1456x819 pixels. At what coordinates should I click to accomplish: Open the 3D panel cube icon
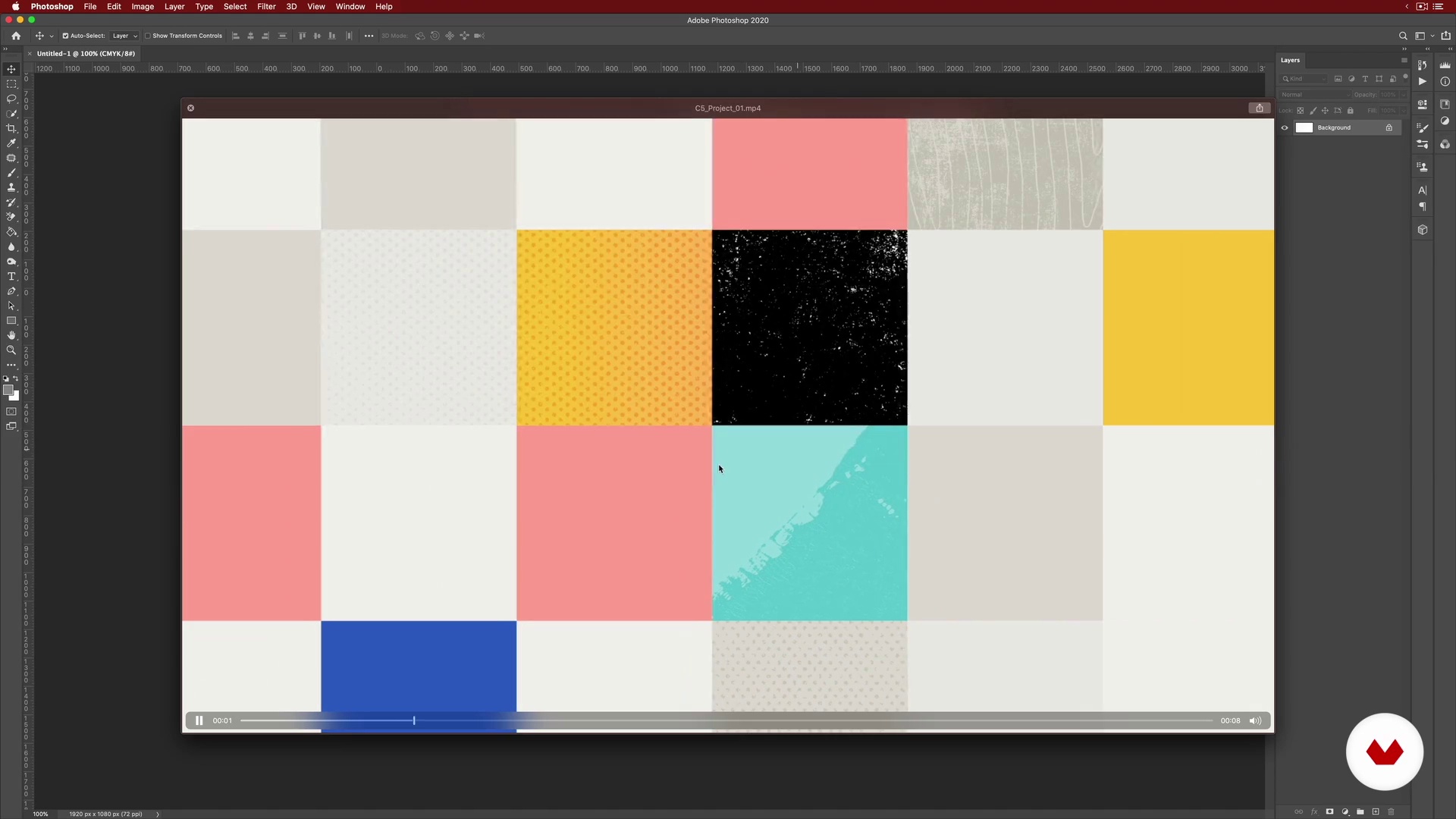tap(1423, 230)
